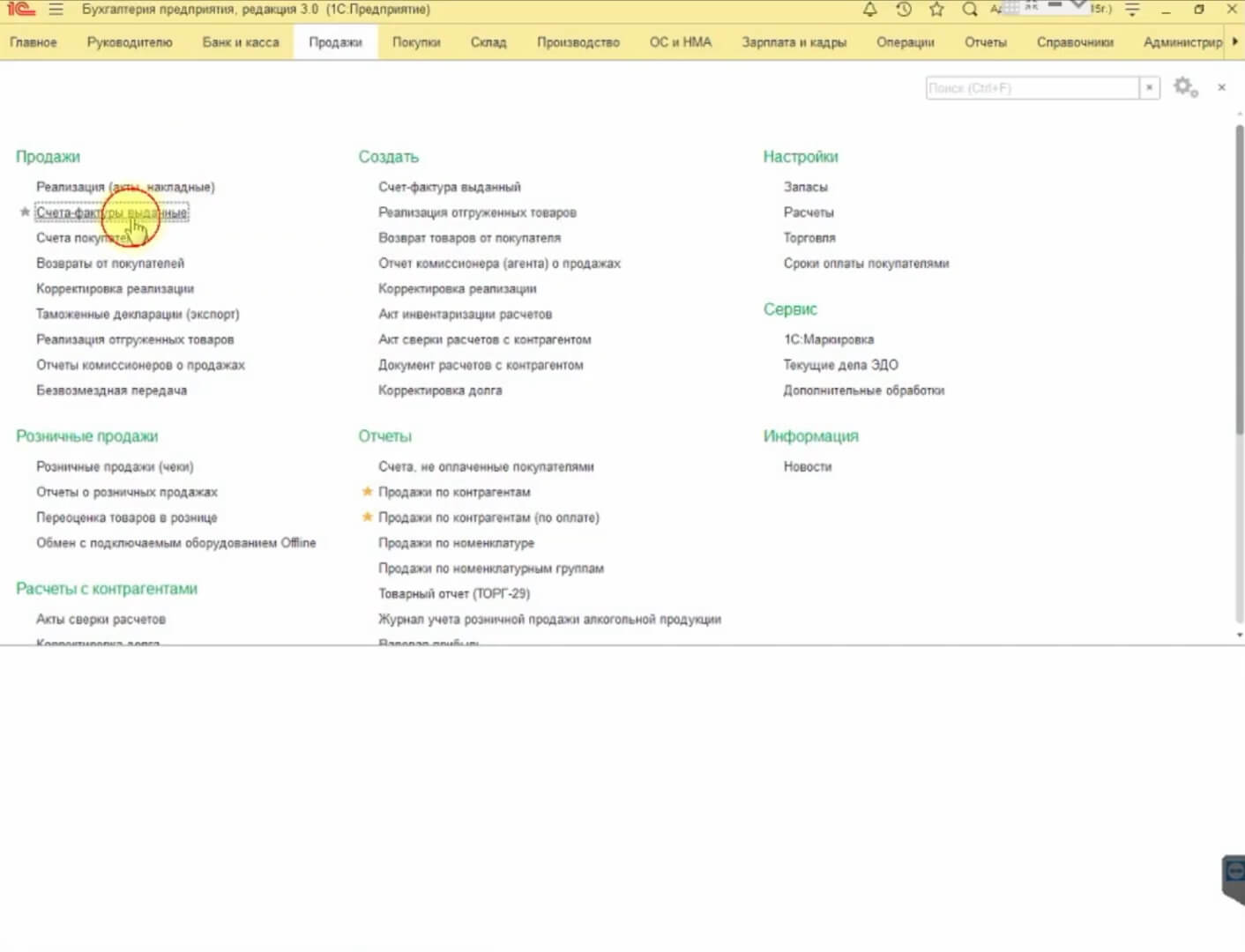Select the Продажи section tab

click(x=335, y=42)
